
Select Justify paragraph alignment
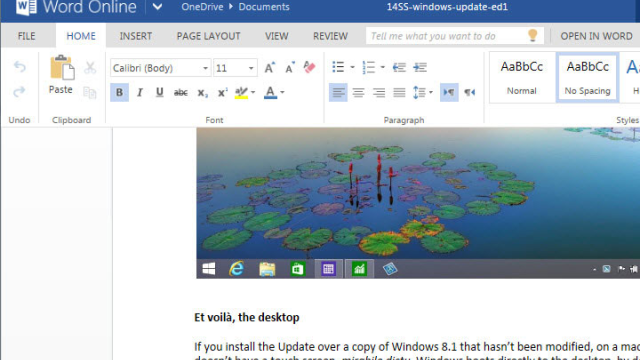click(399, 93)
